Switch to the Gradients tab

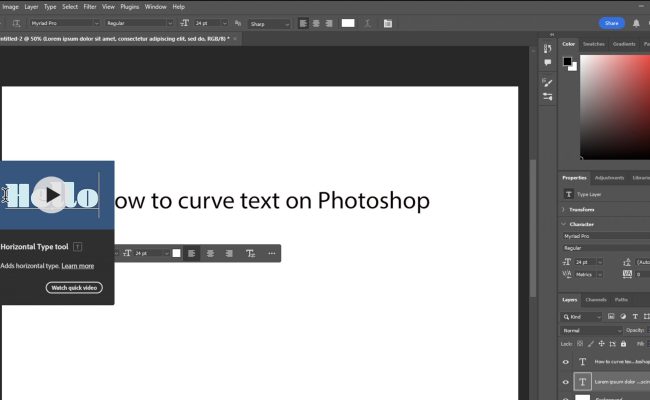point(624,44)
